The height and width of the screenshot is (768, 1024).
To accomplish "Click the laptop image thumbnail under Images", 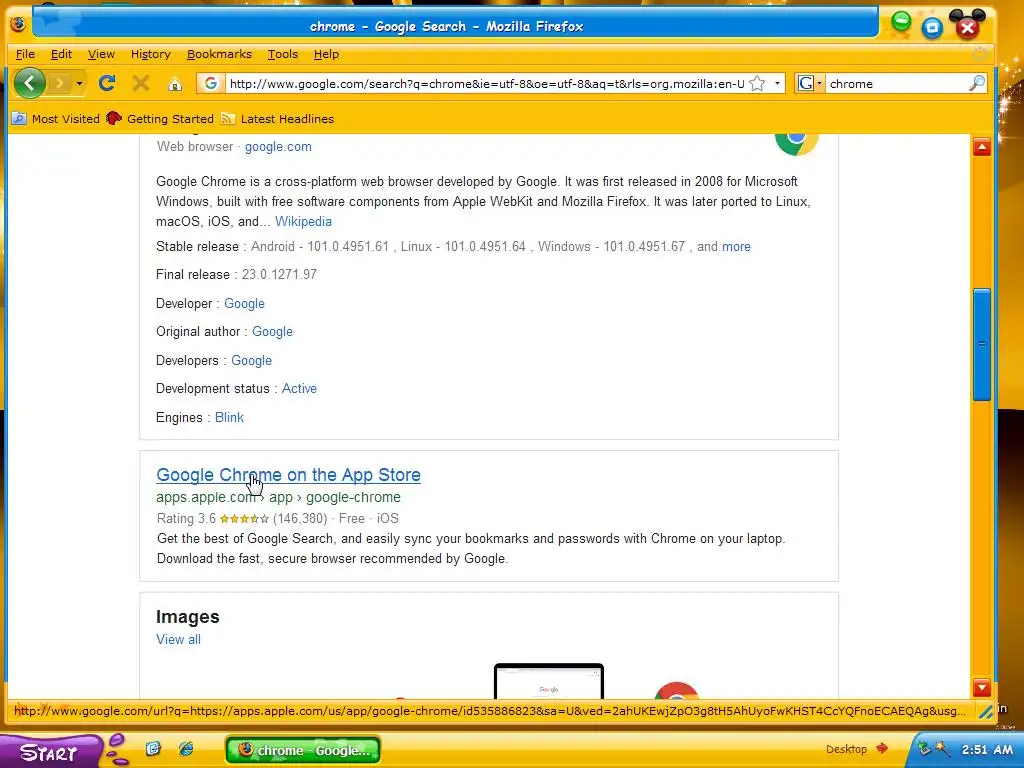I will point(549,681).
